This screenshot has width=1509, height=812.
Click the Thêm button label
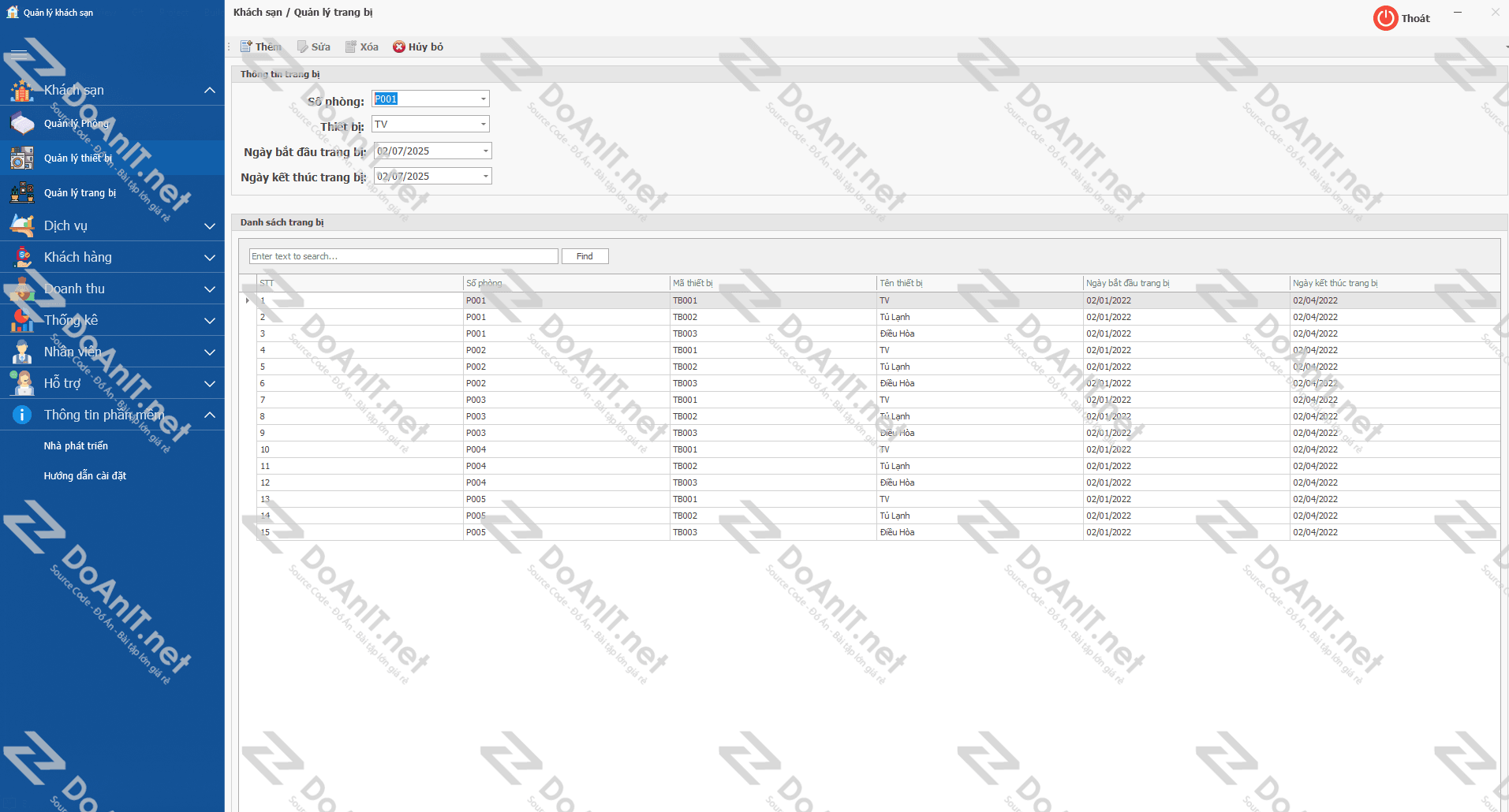click(x=268, y=47)
